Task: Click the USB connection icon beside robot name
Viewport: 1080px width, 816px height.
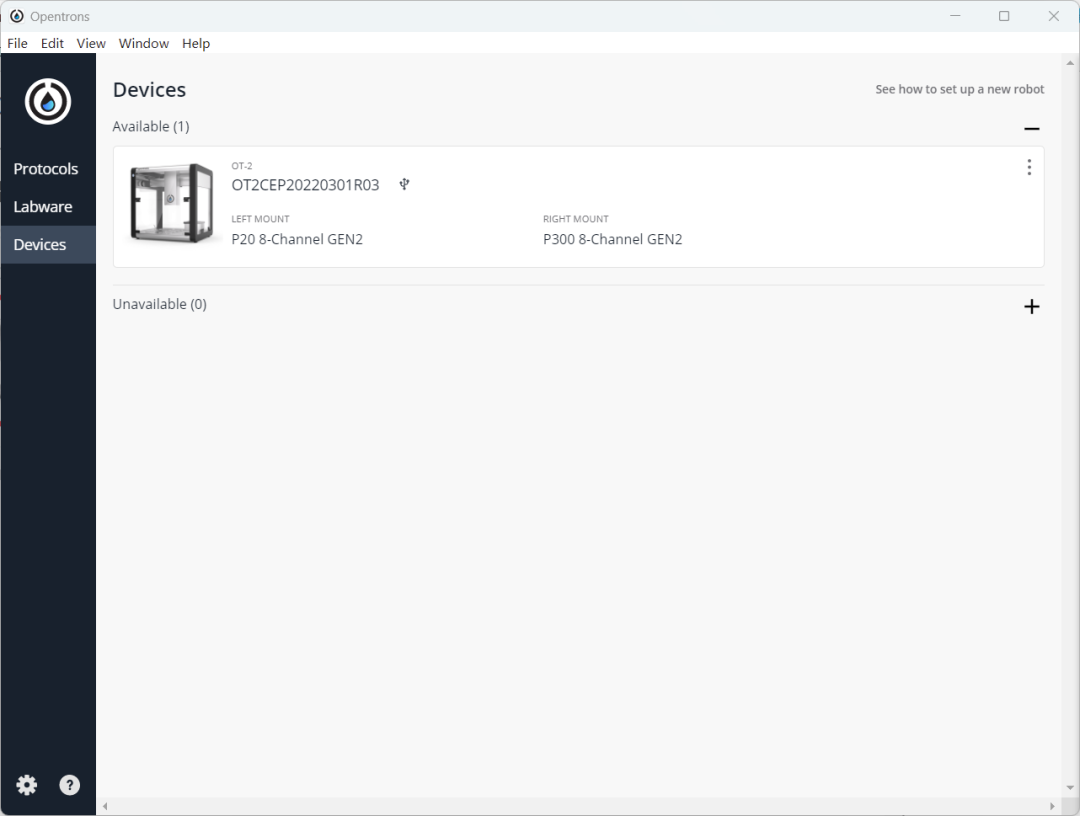Action: pos(404,184)
